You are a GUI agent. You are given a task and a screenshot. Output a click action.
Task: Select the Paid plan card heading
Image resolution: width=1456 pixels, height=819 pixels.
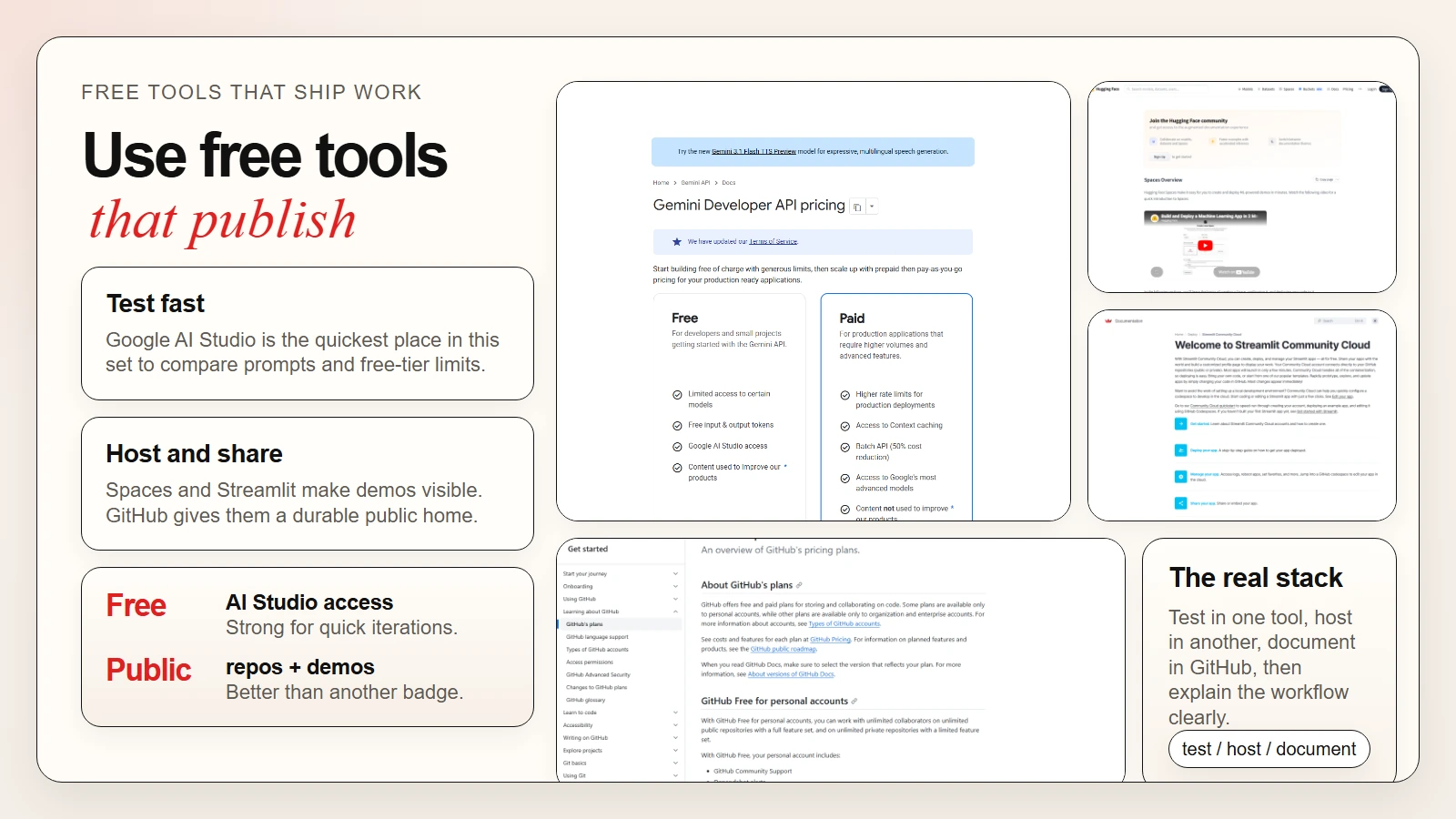pyautogui.click(x=852, y=318)
